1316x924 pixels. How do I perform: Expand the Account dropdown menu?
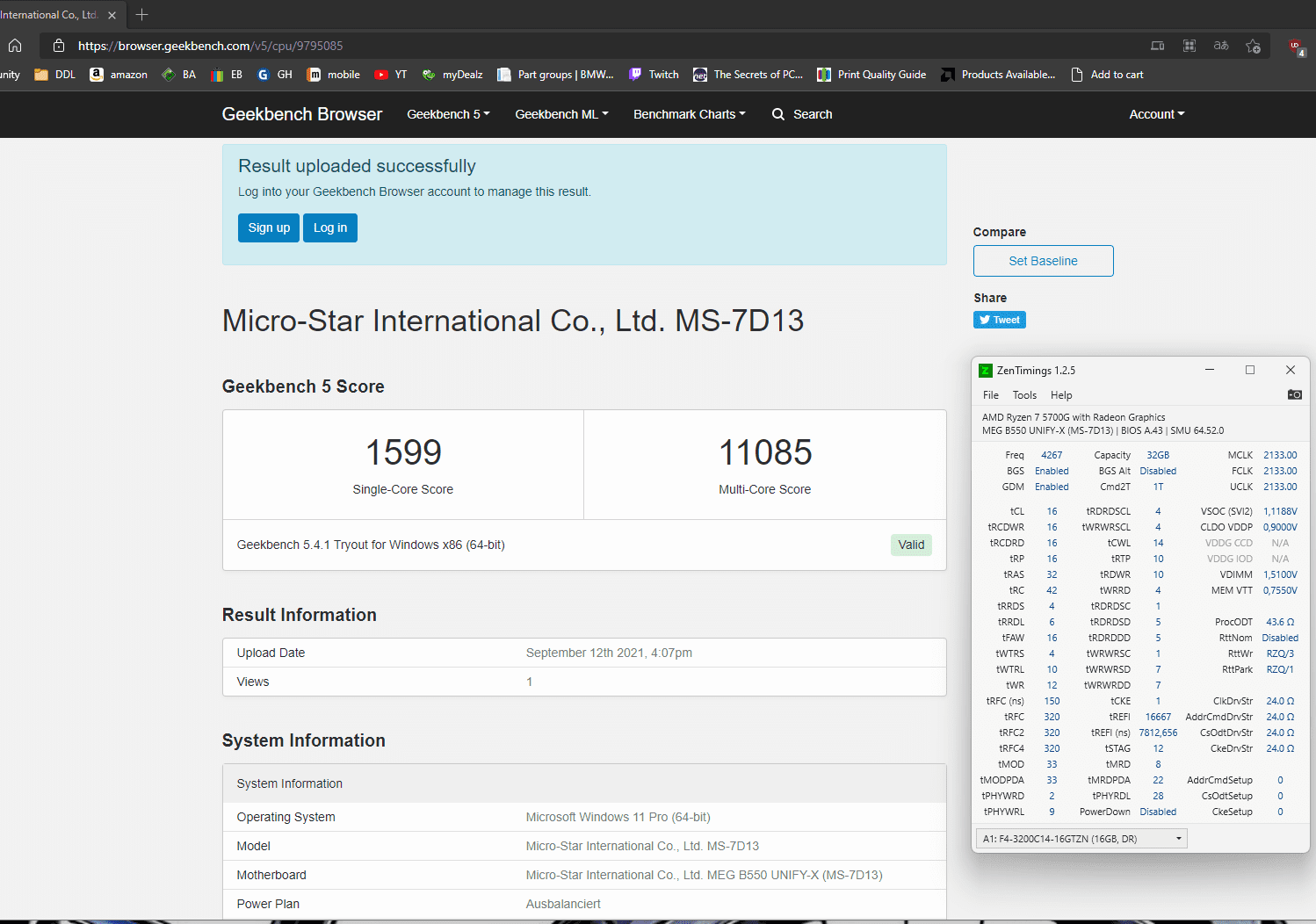pos(1157,114)
